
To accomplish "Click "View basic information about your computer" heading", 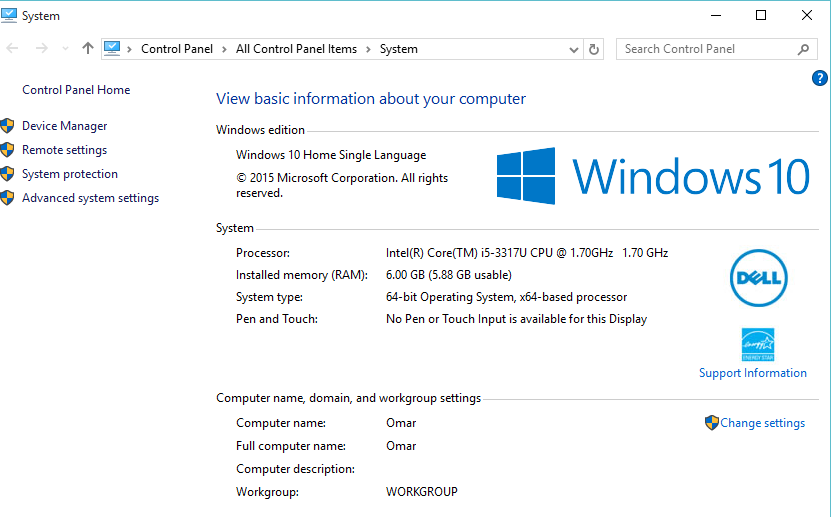I will click(x=371, y=99).
